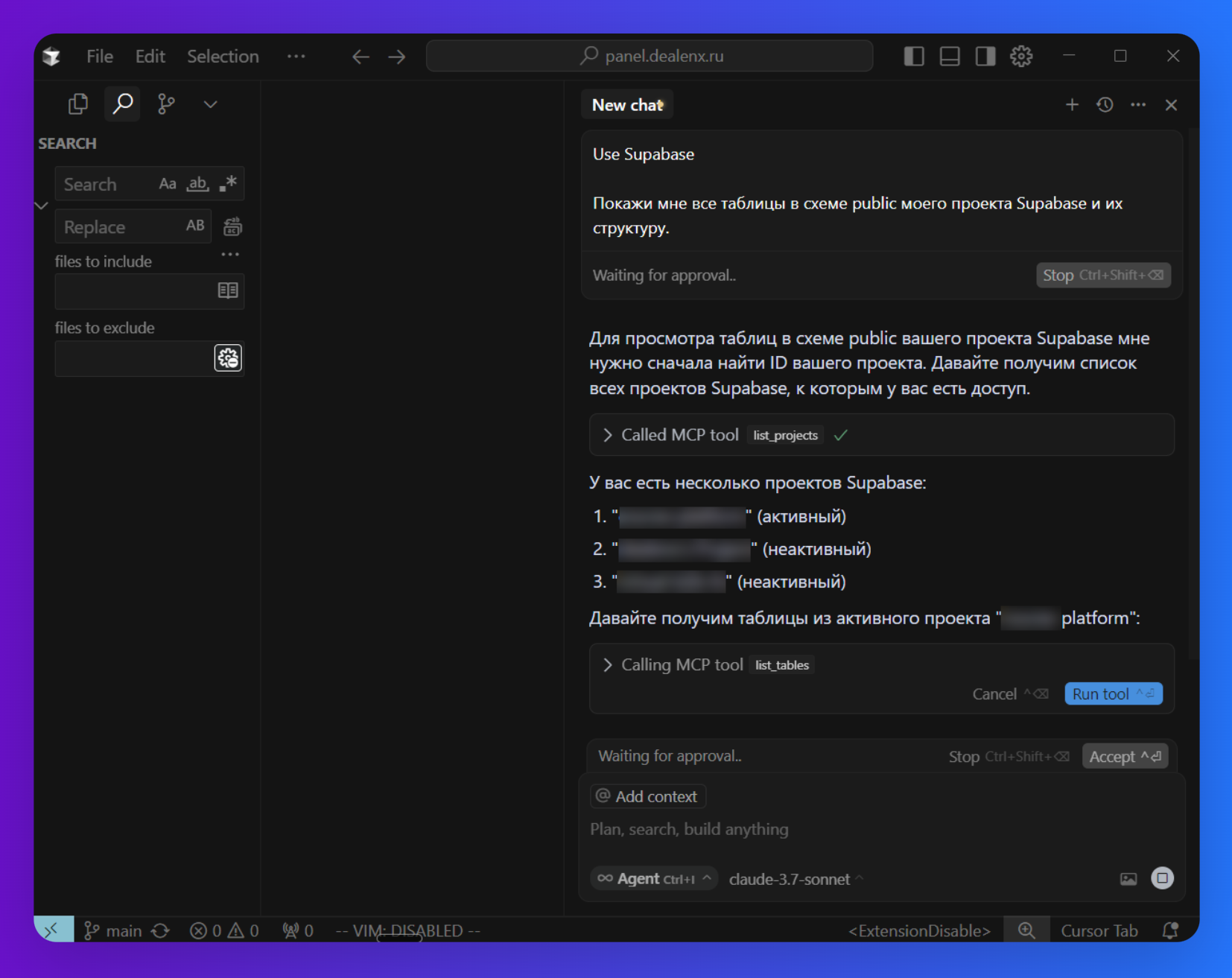
Task: Toggle use exclude settings and ignore files
Action: [229, 358]
